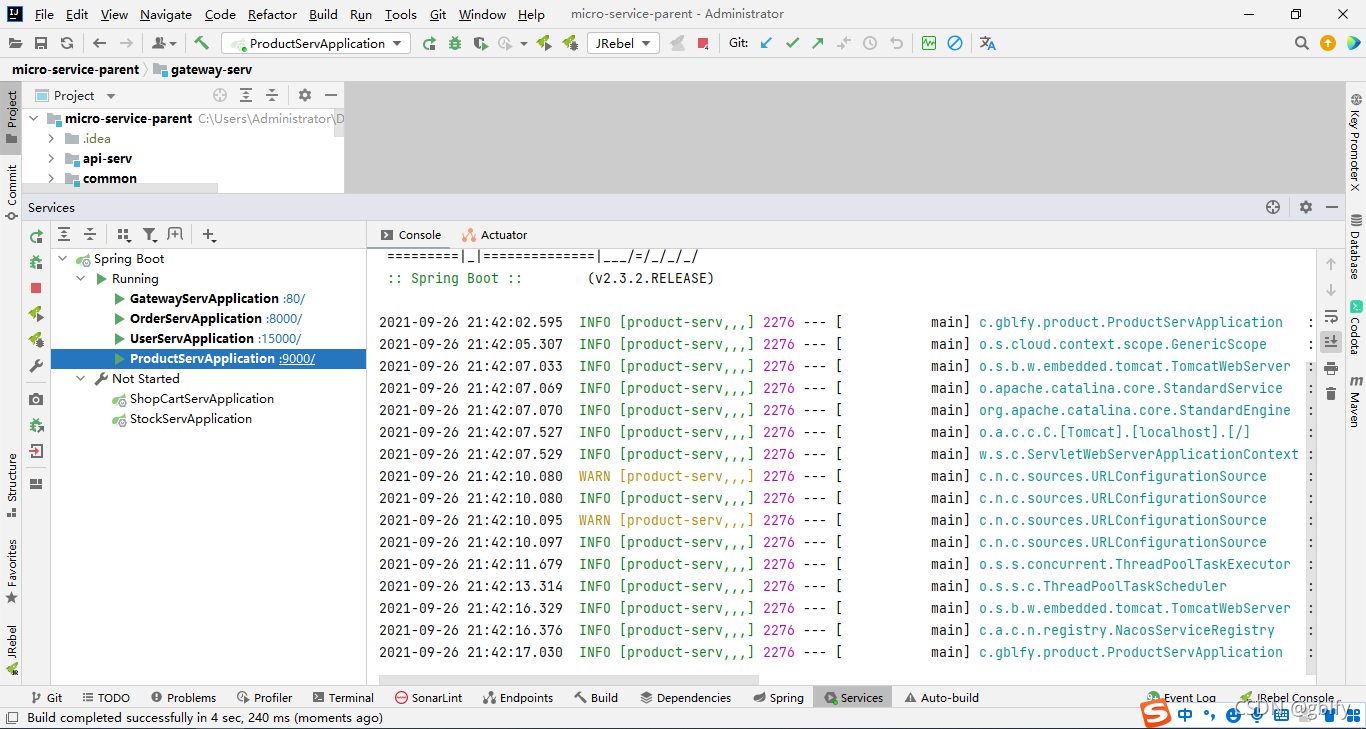
Task: Expand the api-serv module
Action: point(52,159)
